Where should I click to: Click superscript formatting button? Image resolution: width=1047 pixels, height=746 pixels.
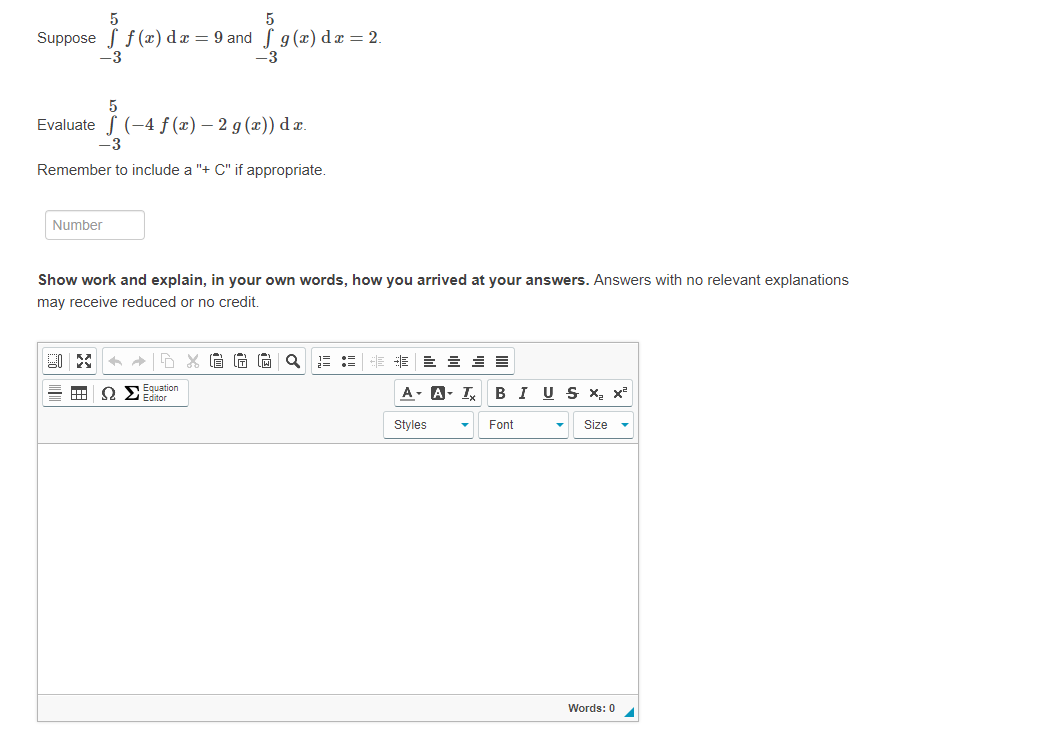coord(619,393)
